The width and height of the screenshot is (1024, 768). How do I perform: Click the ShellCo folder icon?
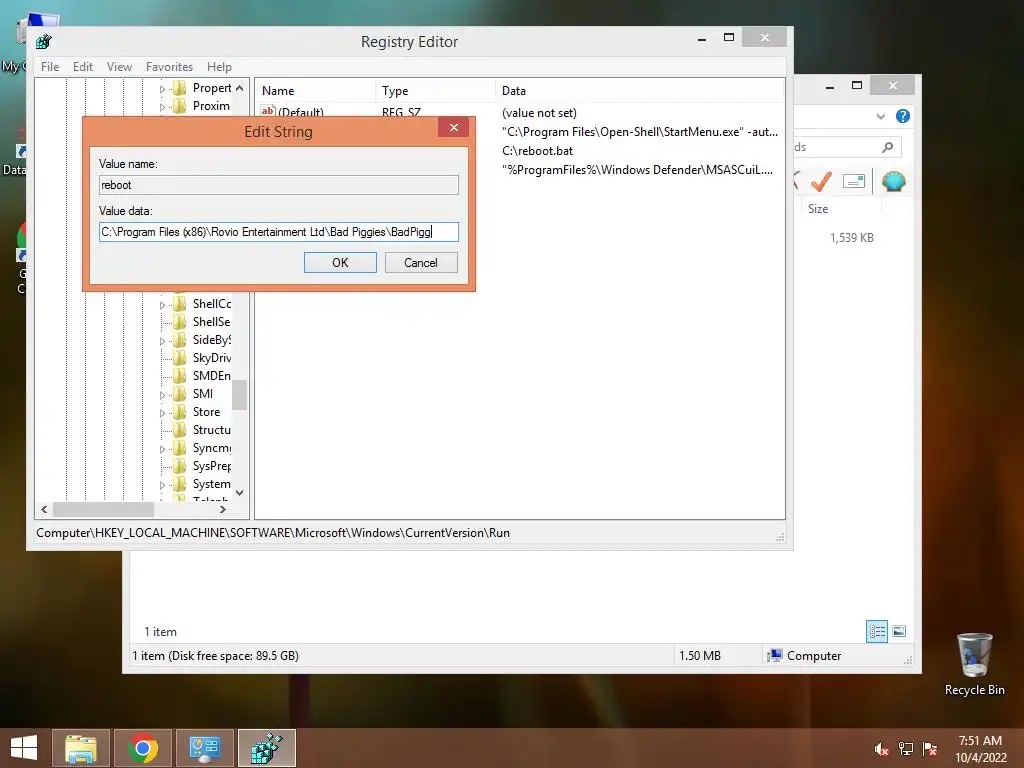pyautogui.click(x=180, y=304)
